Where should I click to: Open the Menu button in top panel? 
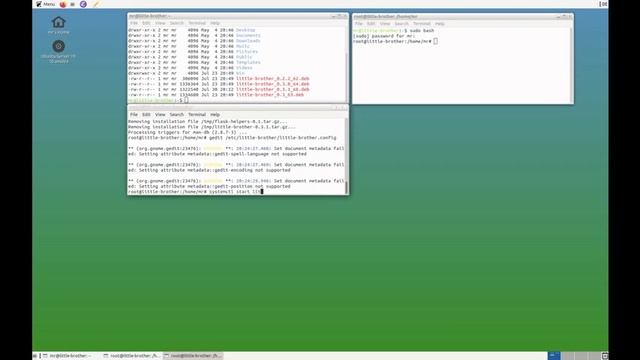[x=45, y=4]
